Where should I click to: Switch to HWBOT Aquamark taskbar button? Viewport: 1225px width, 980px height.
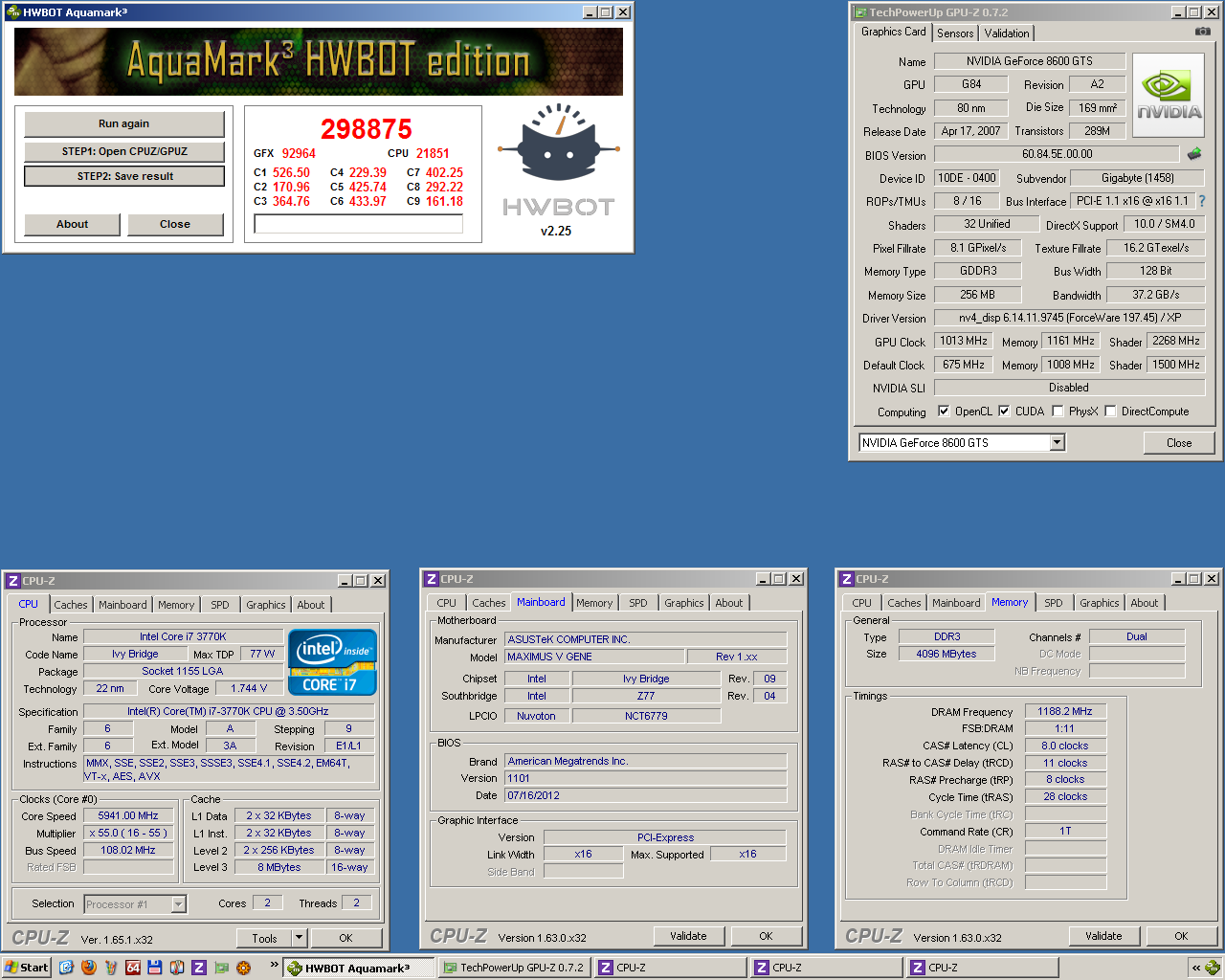(358, 968)
